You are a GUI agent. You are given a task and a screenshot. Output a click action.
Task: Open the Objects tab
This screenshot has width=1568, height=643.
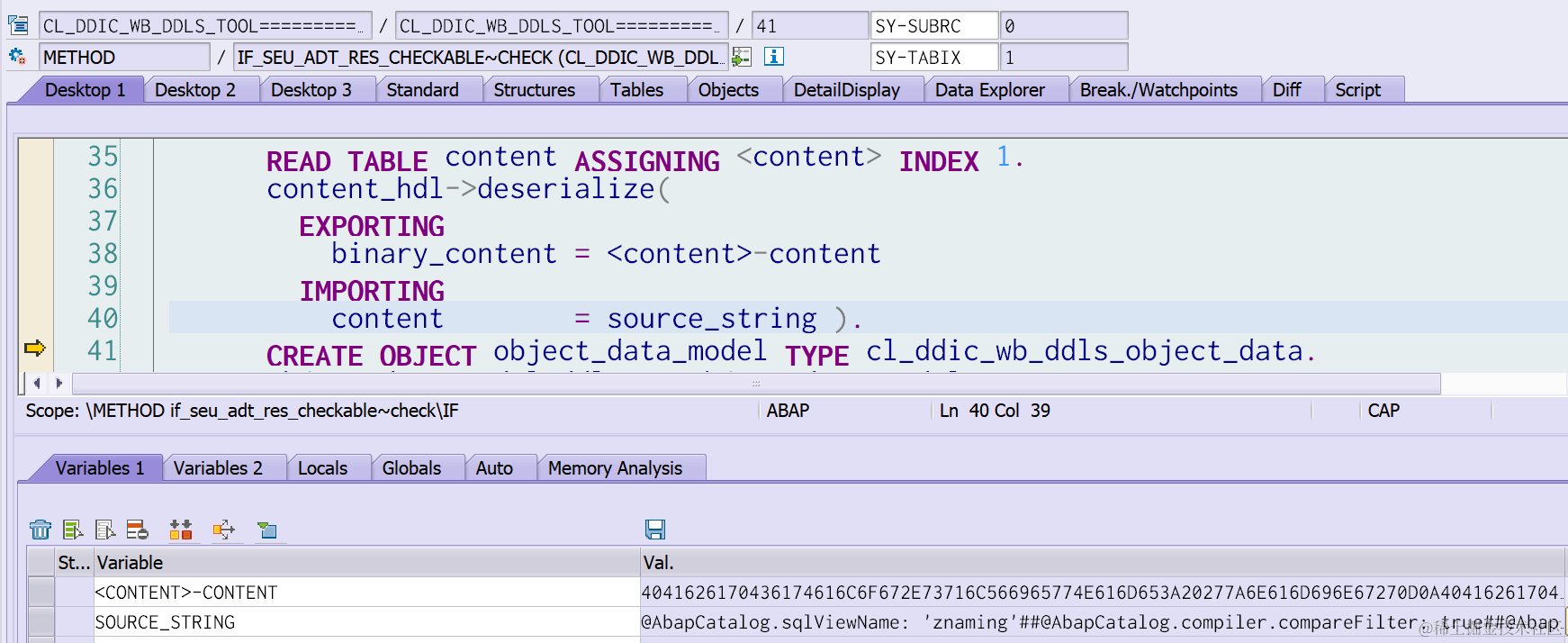[x=729, y=90]
